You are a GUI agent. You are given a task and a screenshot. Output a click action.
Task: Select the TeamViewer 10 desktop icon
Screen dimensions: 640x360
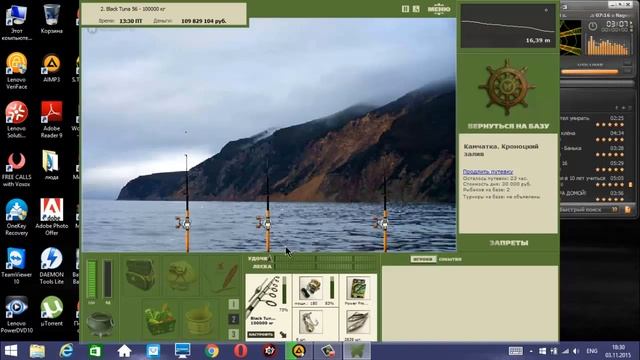coord(16,266)
